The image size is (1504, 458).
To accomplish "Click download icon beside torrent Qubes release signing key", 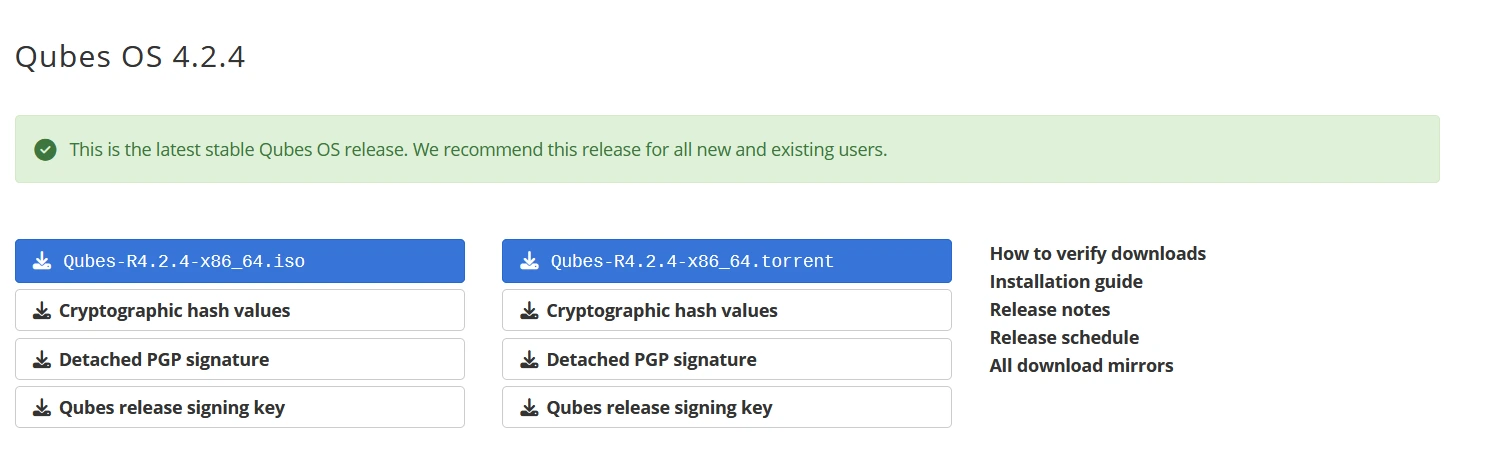I will coord(529,408).
